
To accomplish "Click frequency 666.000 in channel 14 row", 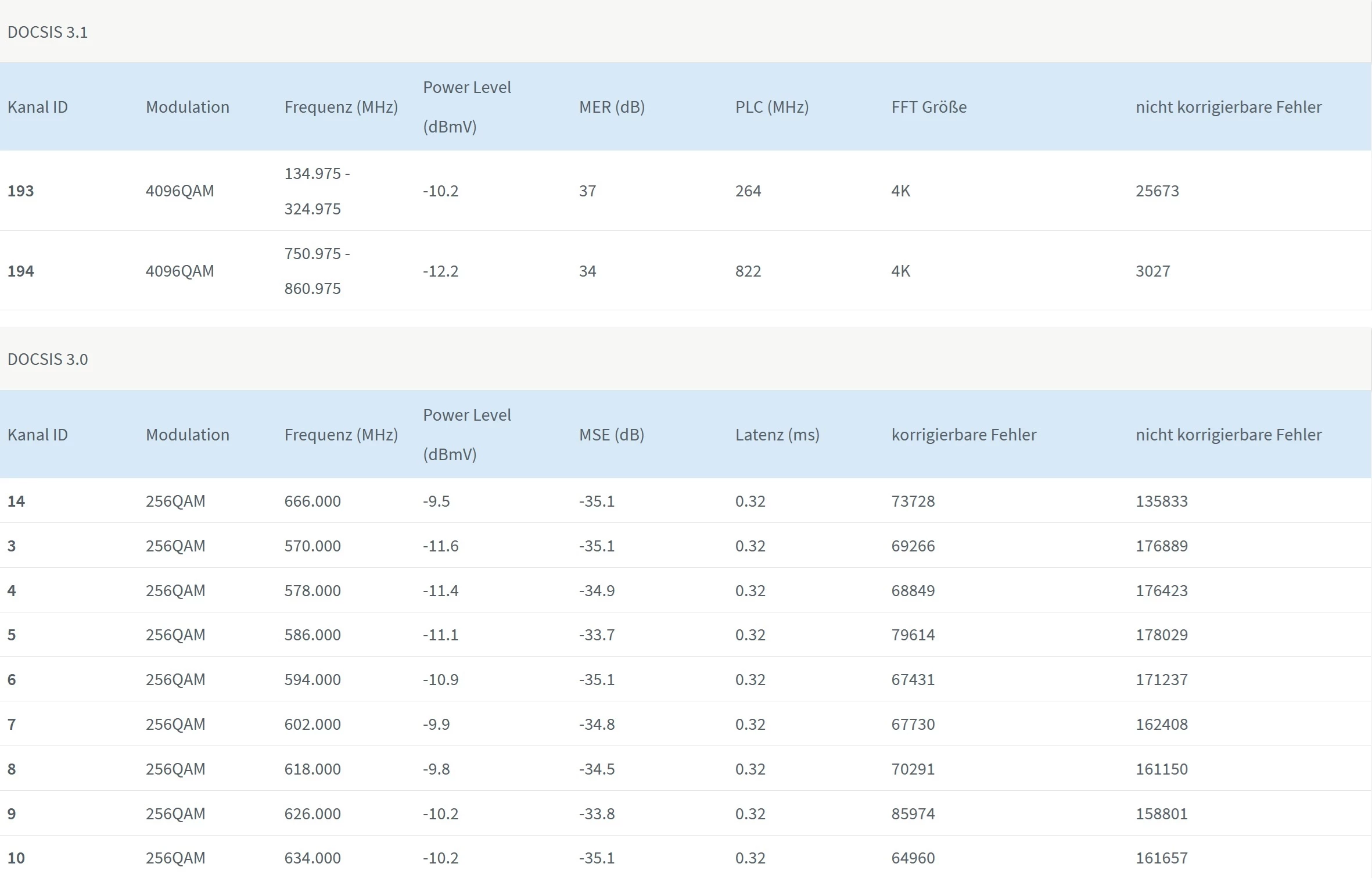I will click(x=313, y=501).
